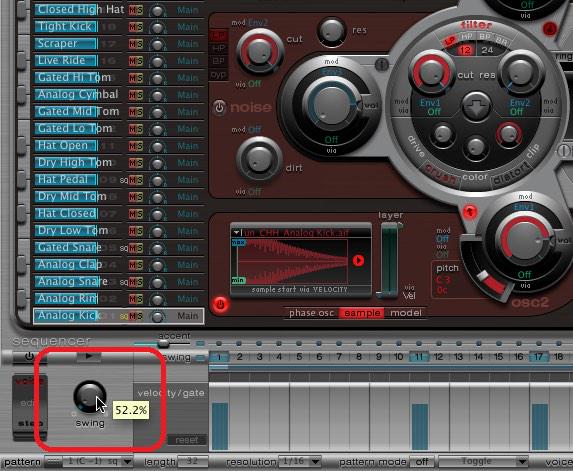Open the Gated Hi Tom Main output menu

tap(187, 78)
